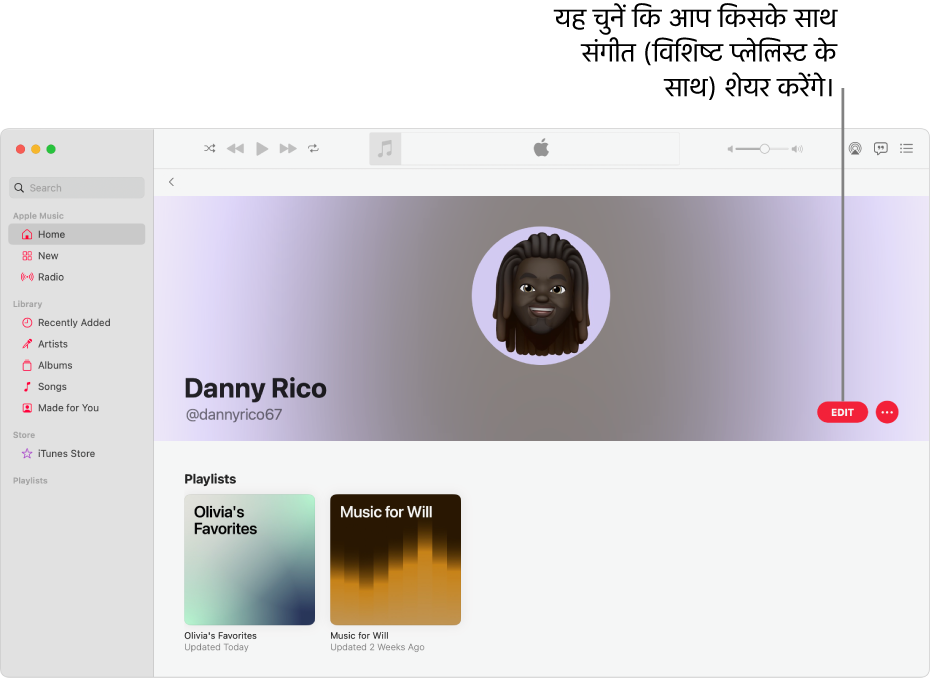
Task: Click the Songs music note icon
Action: pyautogui.click(x=27, y=387)
